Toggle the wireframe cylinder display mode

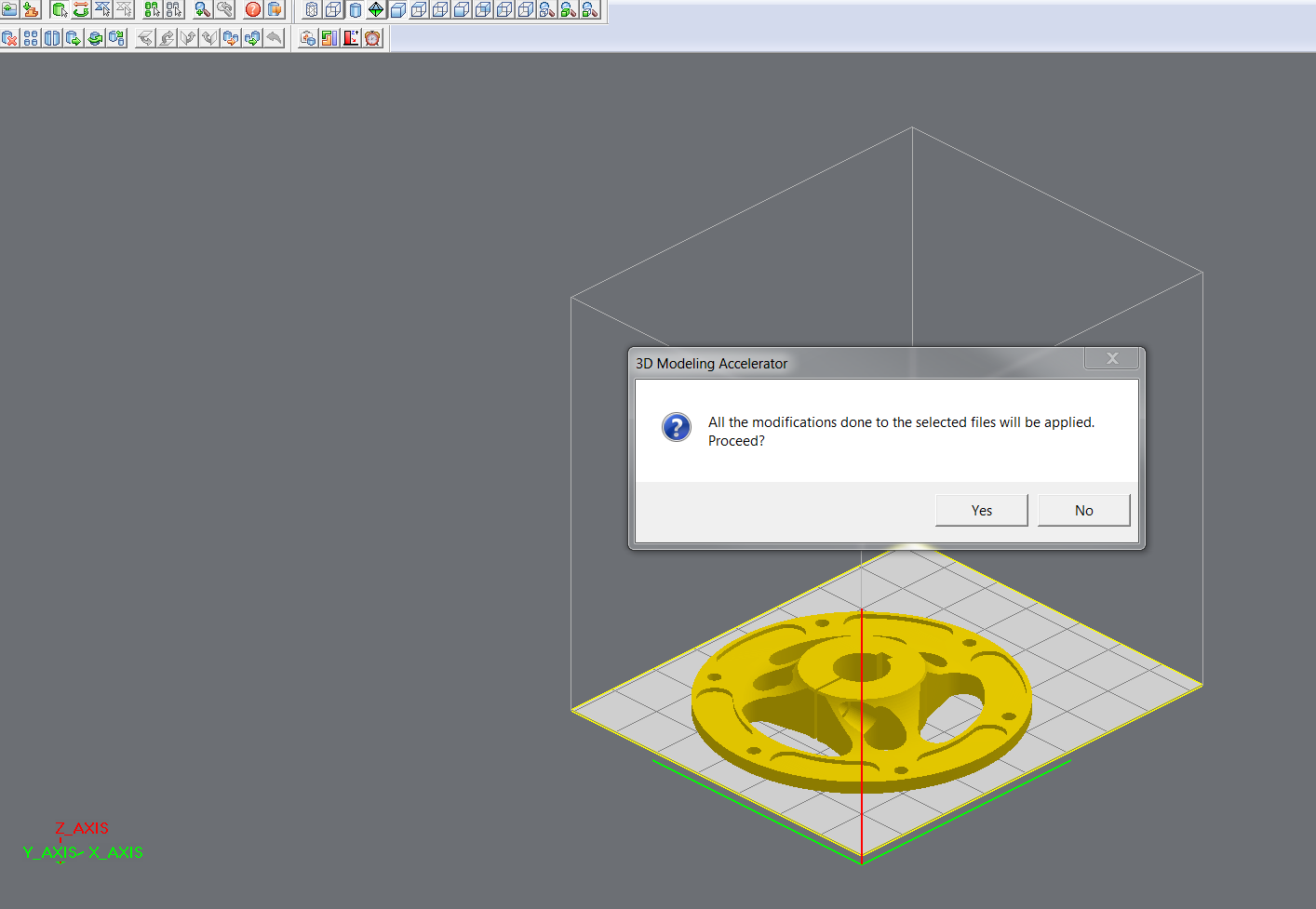point(312,9)
